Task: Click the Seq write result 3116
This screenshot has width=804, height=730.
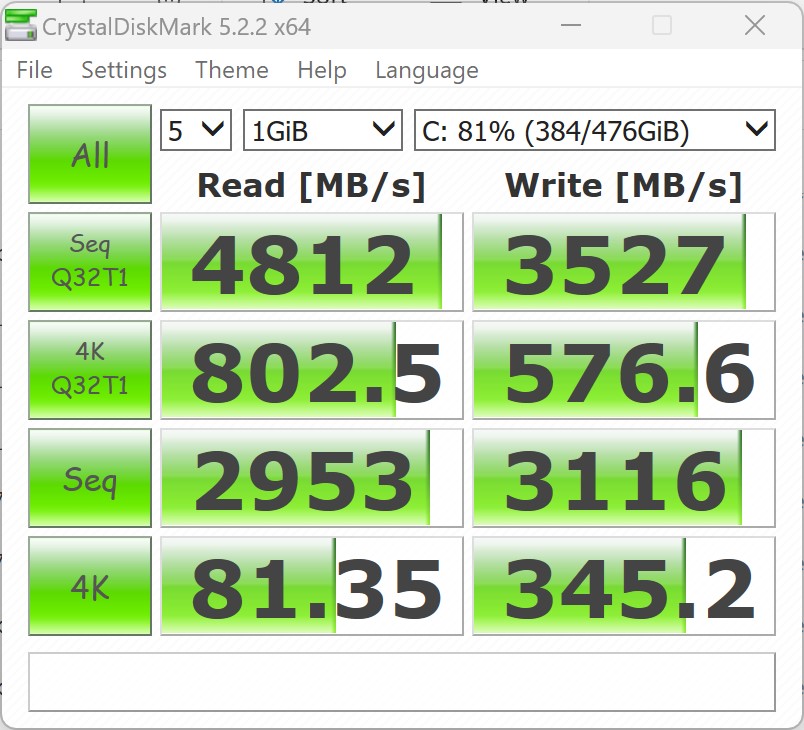Action: coord(624,478)
